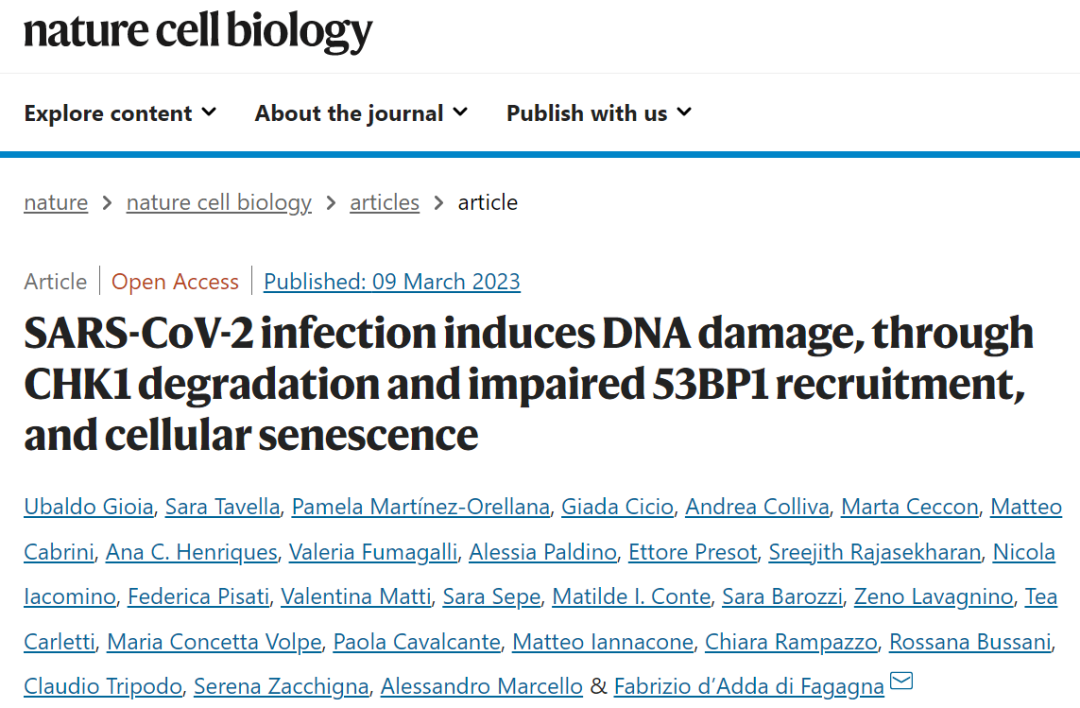Click author Matteo Iannacone

pos(603,642)
